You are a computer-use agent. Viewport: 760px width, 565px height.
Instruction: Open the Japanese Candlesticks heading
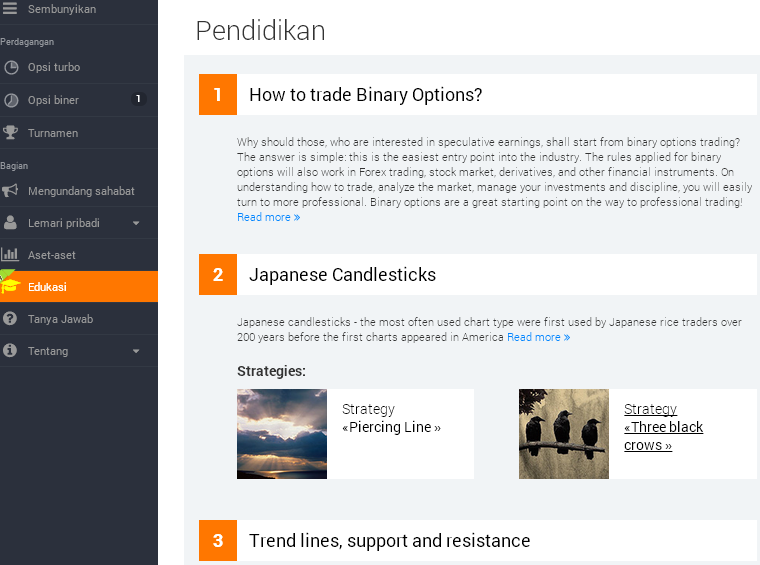pos(342,275)
